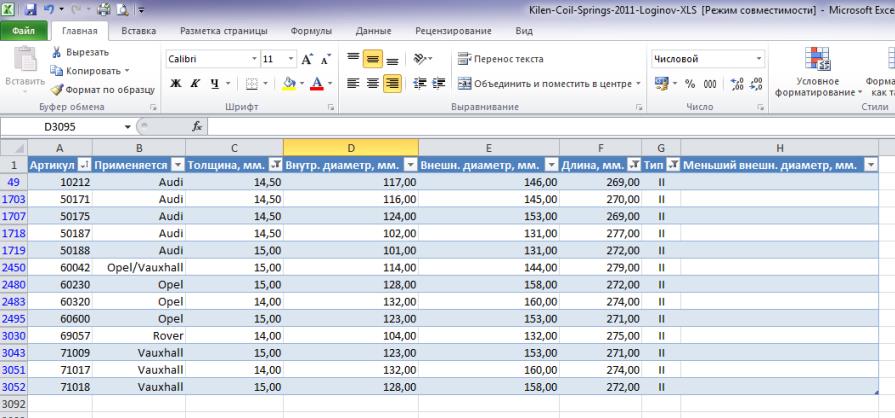This screenshot has width=895, height=418.
Task: Open filter dropdown on Применяется column header
Action: click(178, 164)
